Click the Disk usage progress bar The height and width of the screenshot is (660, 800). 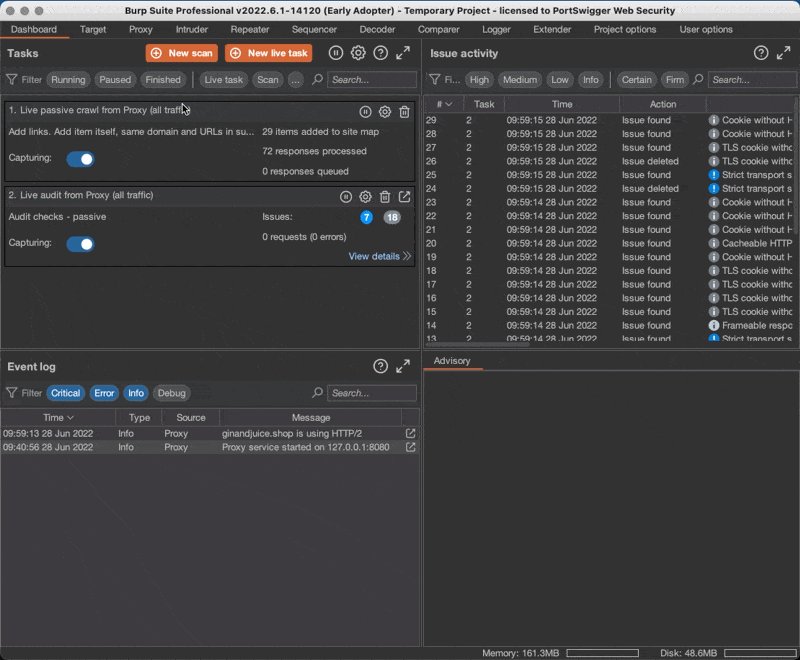point(760,653)
